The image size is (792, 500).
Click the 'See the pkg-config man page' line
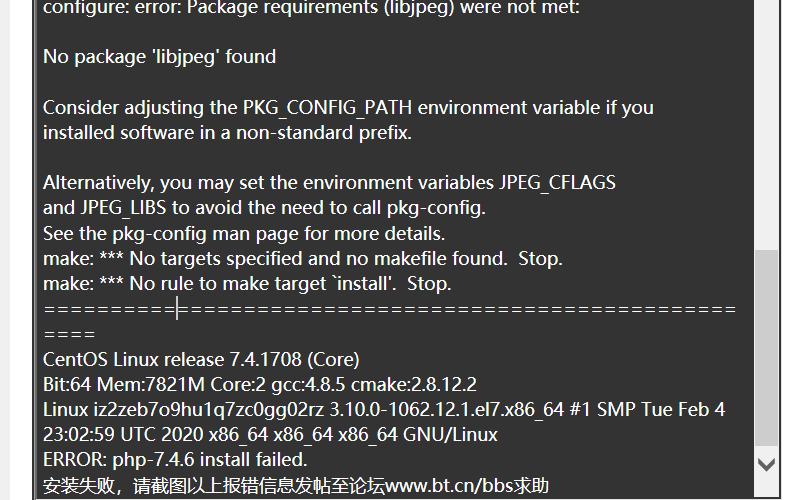tap(244, 233)
